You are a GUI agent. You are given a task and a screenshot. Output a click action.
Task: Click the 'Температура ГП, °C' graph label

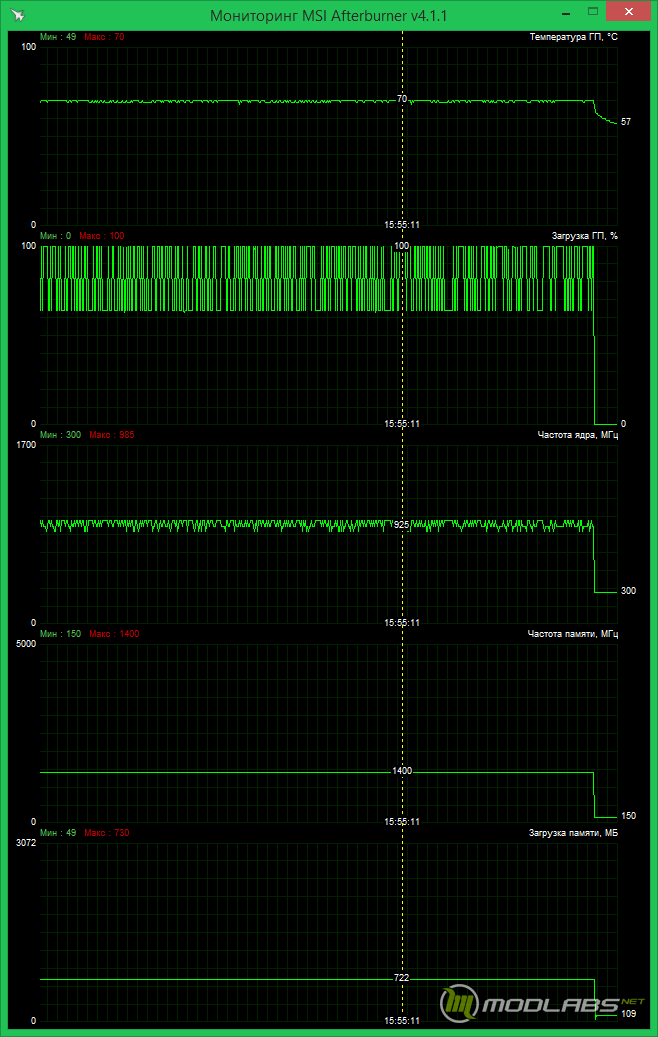point(573,37)
